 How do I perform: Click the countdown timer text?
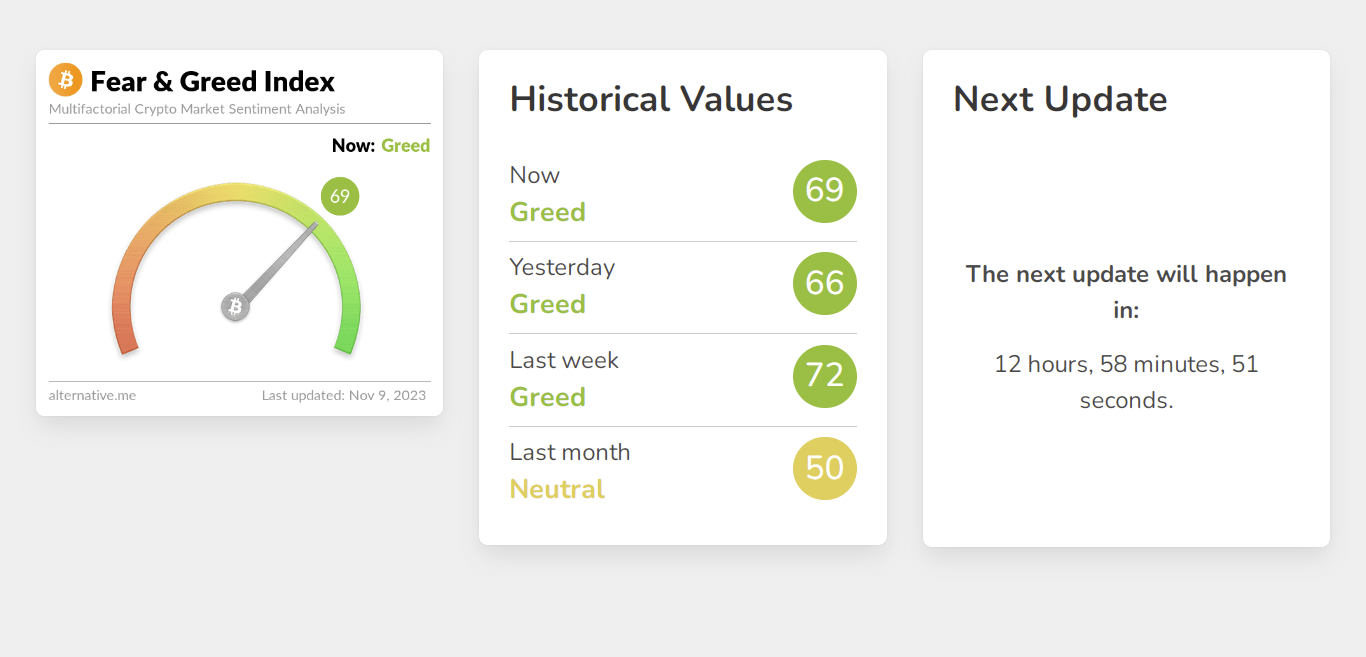point(1126,382)
